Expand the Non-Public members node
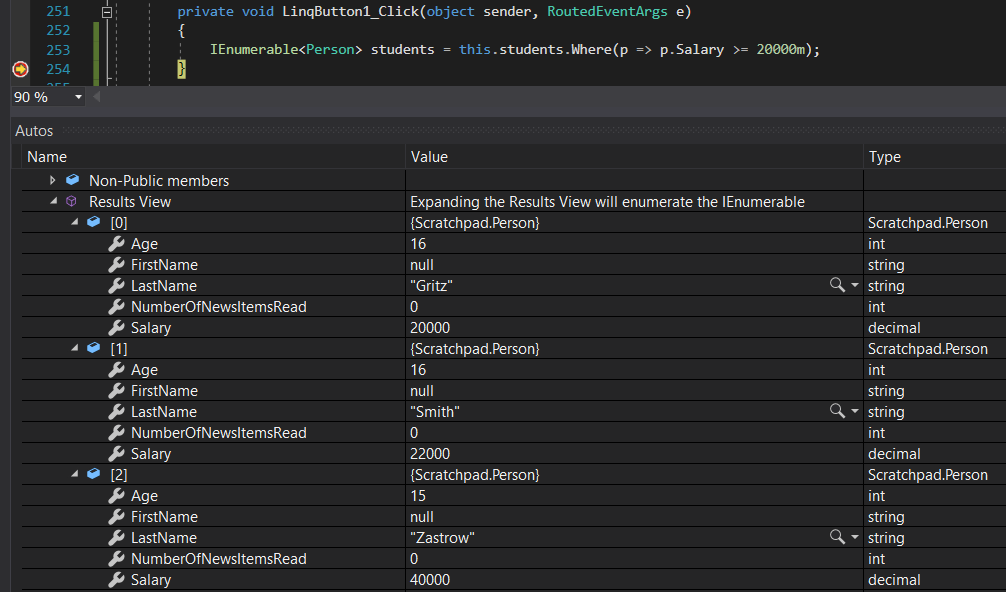 [x=53, y=180]
